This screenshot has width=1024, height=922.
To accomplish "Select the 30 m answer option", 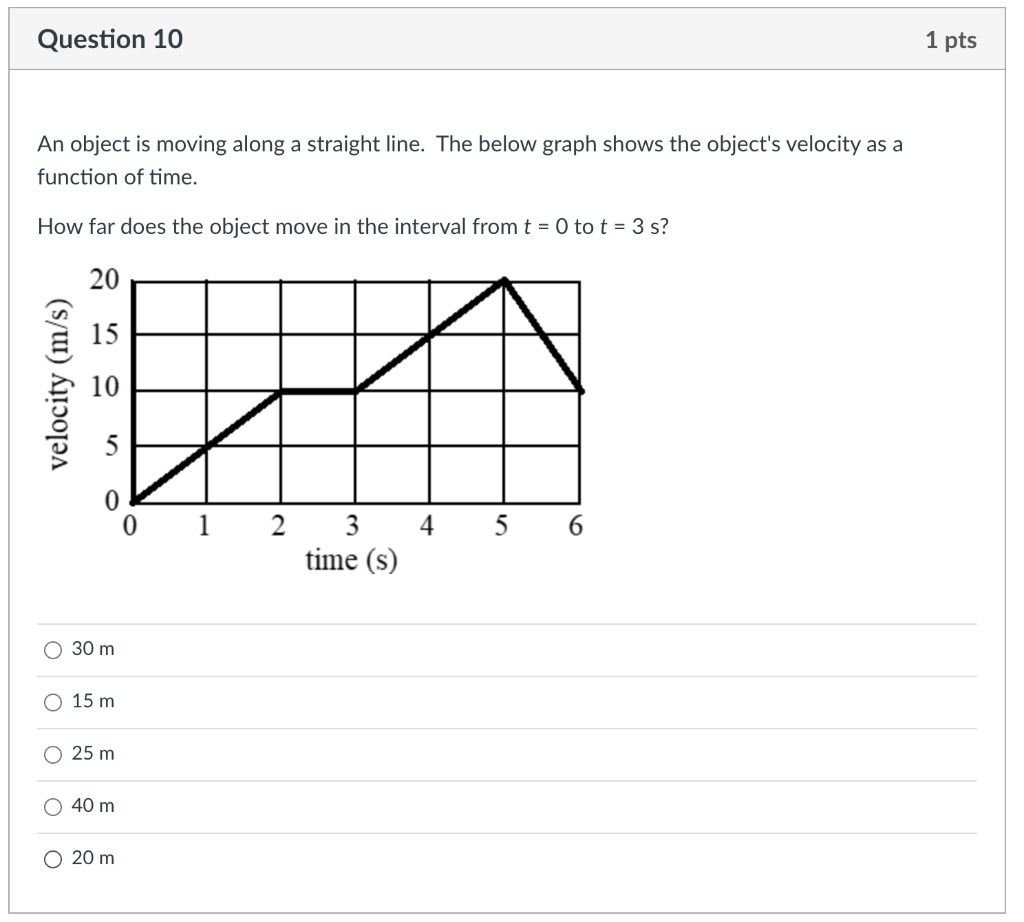I will pyautogui.click(x=51, y=649).
